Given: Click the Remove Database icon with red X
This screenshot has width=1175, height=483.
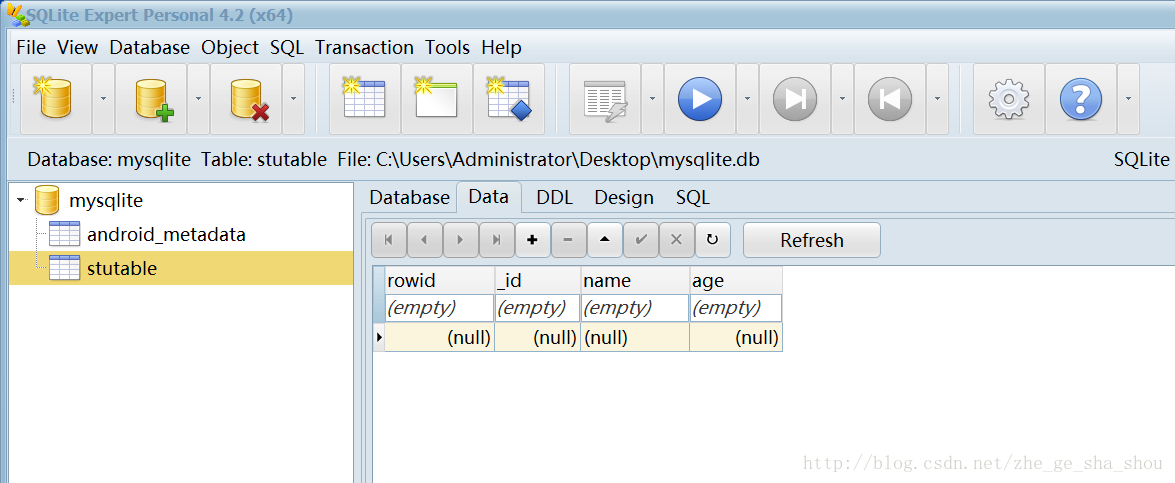Looking at the screenshot, I should 246,99.
